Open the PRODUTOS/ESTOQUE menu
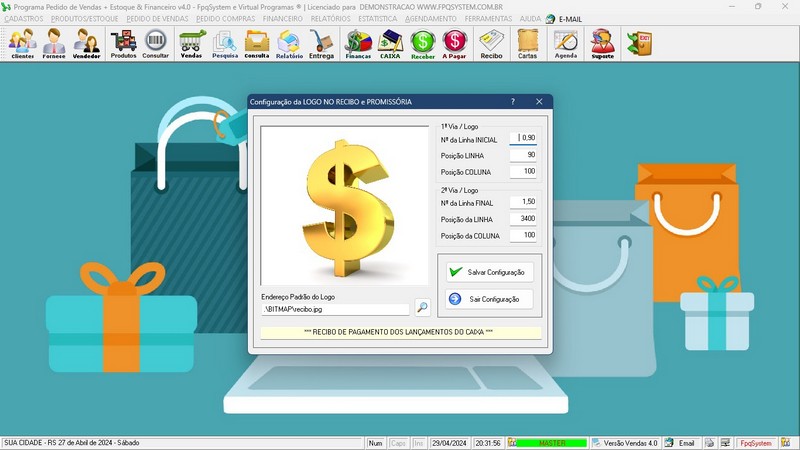Screen dimensions: 800x450 coord(84,19)
